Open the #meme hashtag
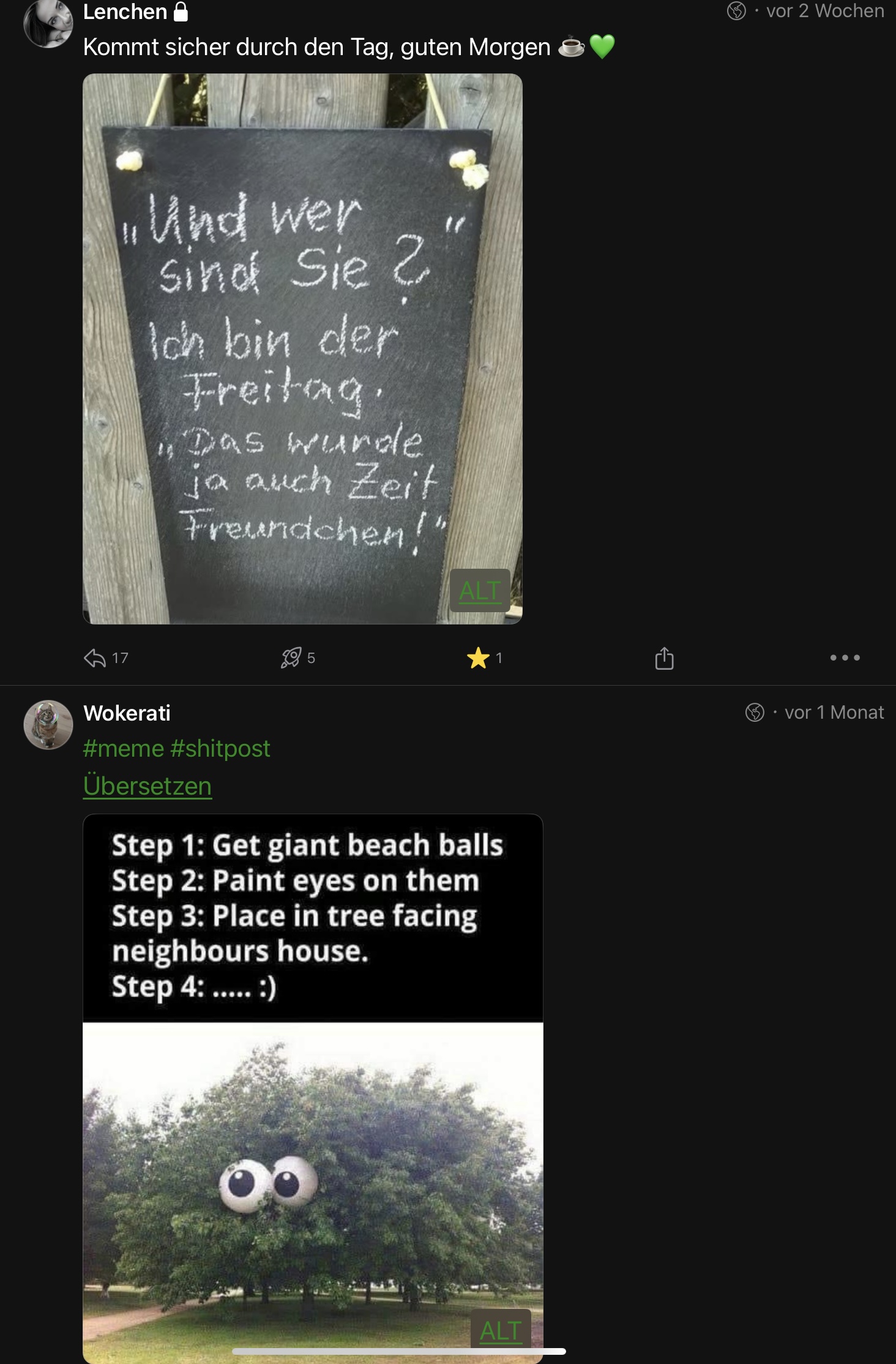This screenshot has height=1364, width=896. pos(124,749)
